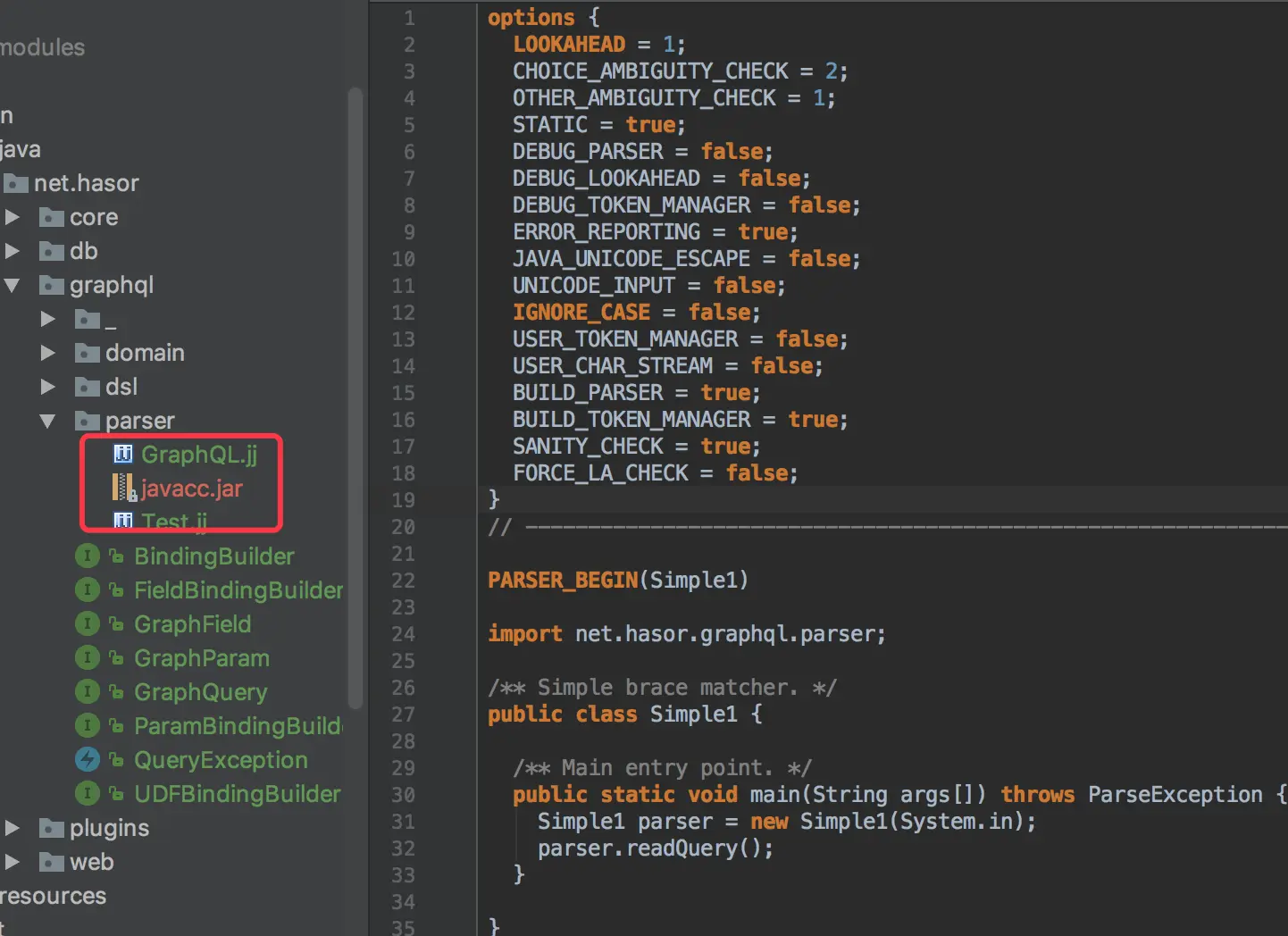
Task: Click the FORCE_LA_CHECK option line
Action: pyautogui.click(x=655, y=472)
